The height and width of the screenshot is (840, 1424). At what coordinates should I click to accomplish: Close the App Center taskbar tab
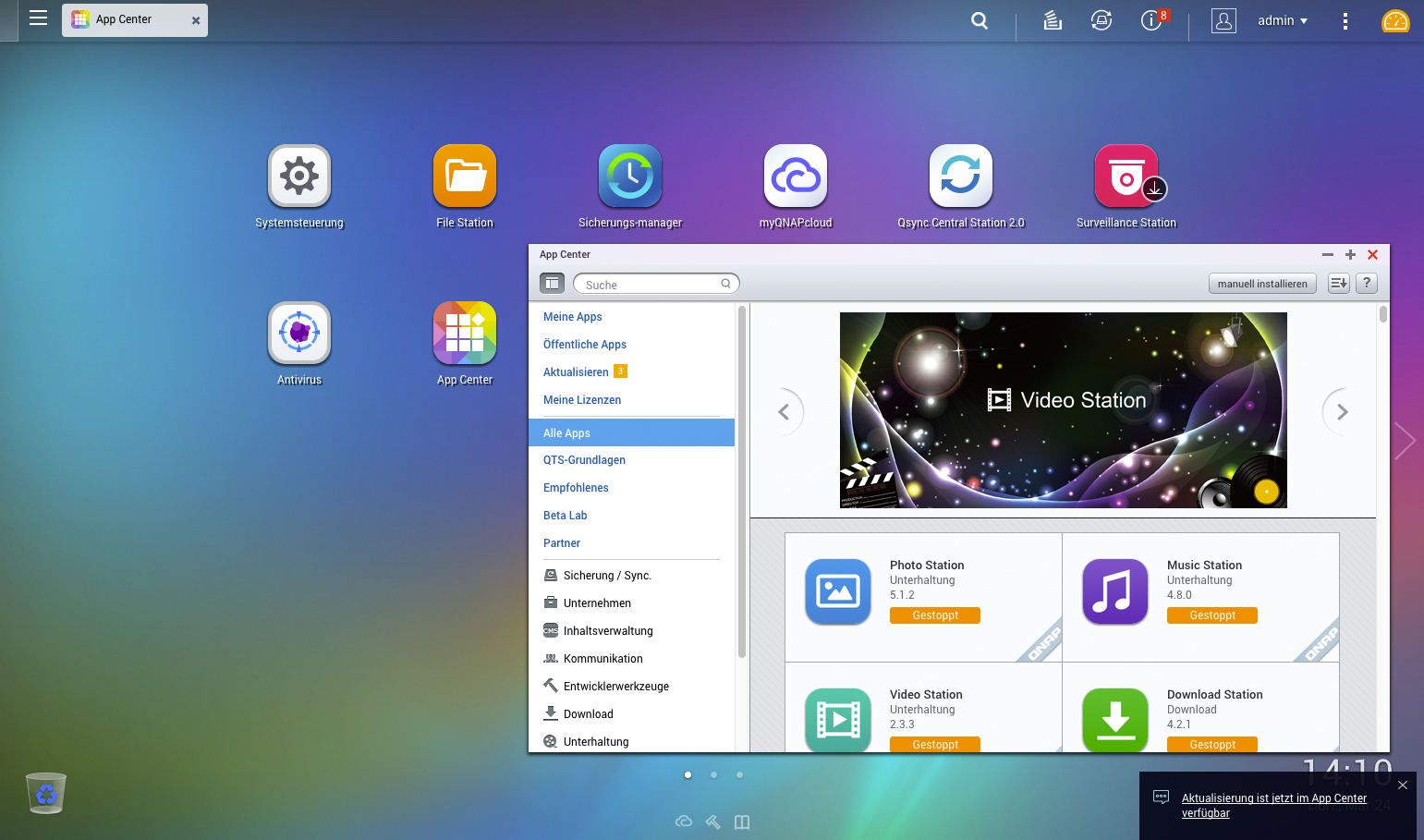pos(196,20)
